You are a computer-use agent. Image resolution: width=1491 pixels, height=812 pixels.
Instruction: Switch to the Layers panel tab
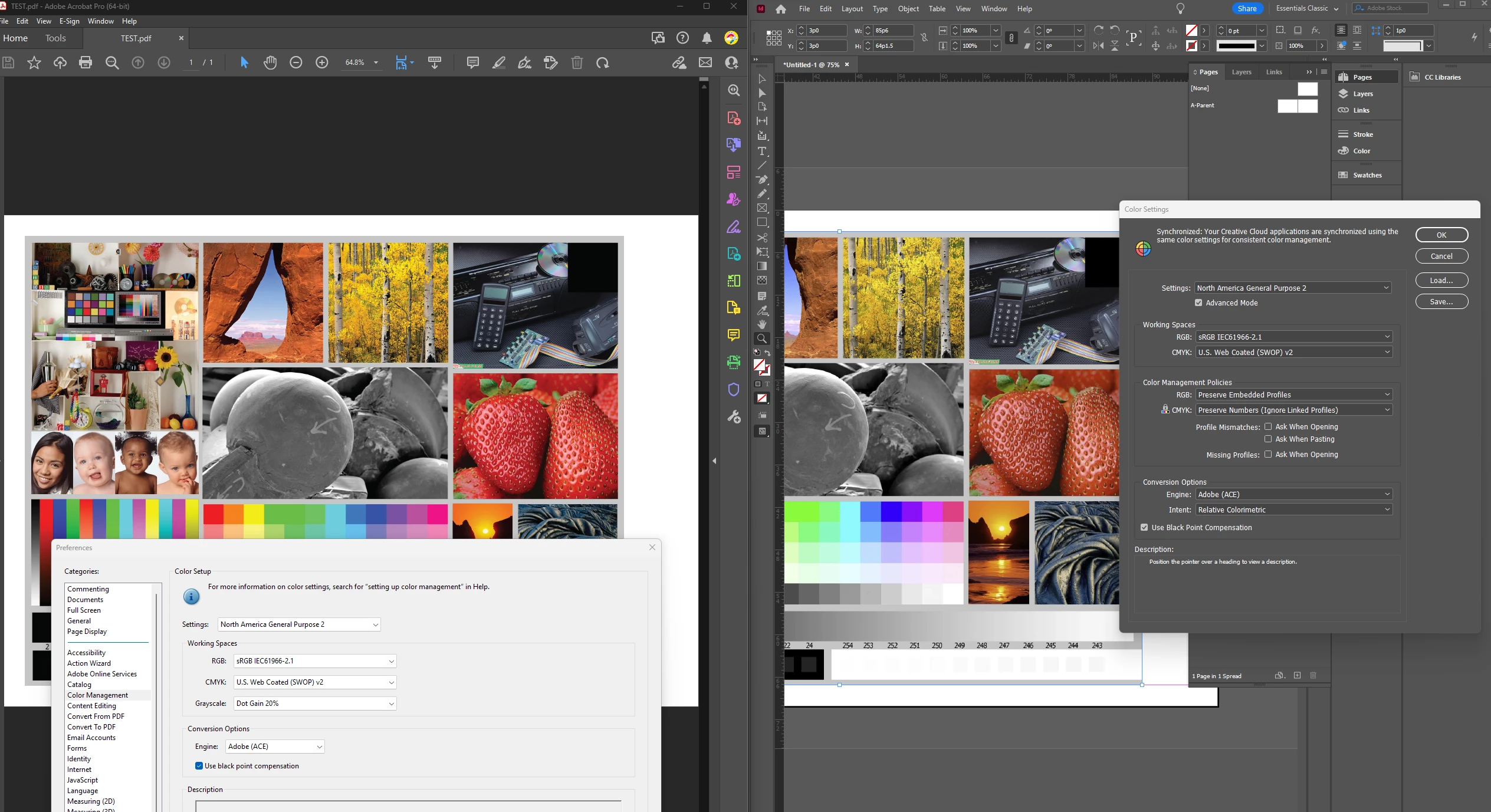[1241, 72]
